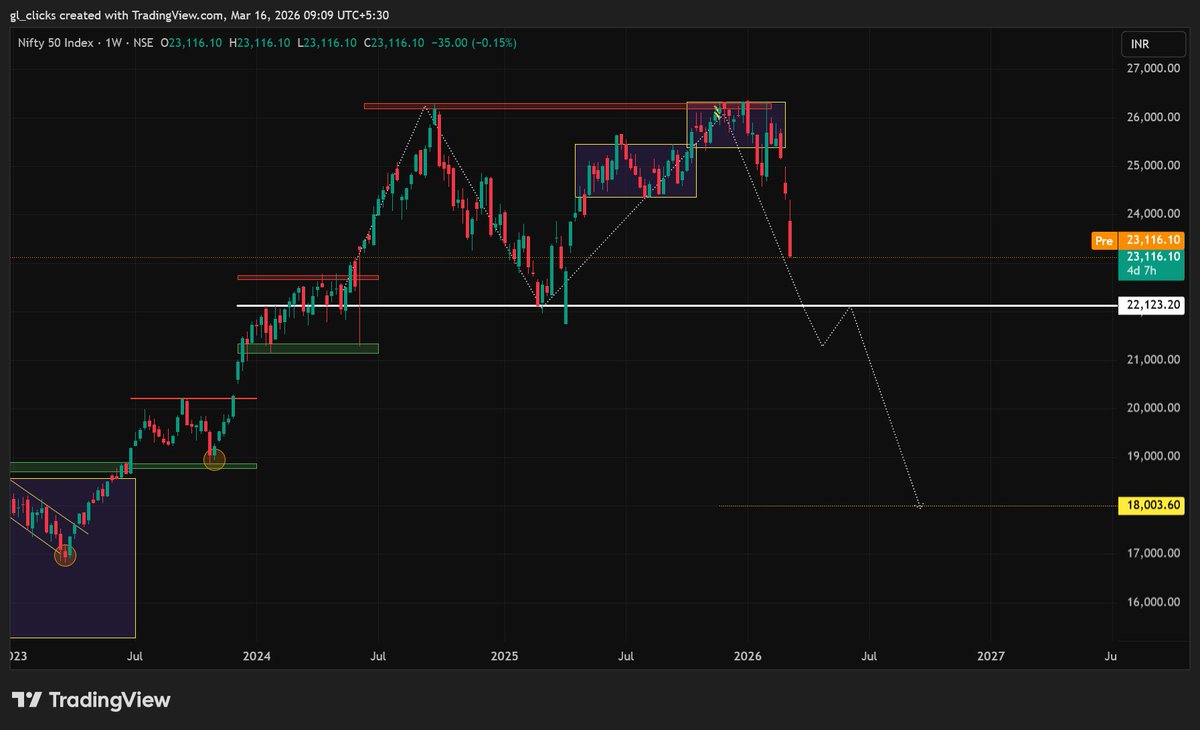Click 2026 on the time axis

[x=748, y=656]
